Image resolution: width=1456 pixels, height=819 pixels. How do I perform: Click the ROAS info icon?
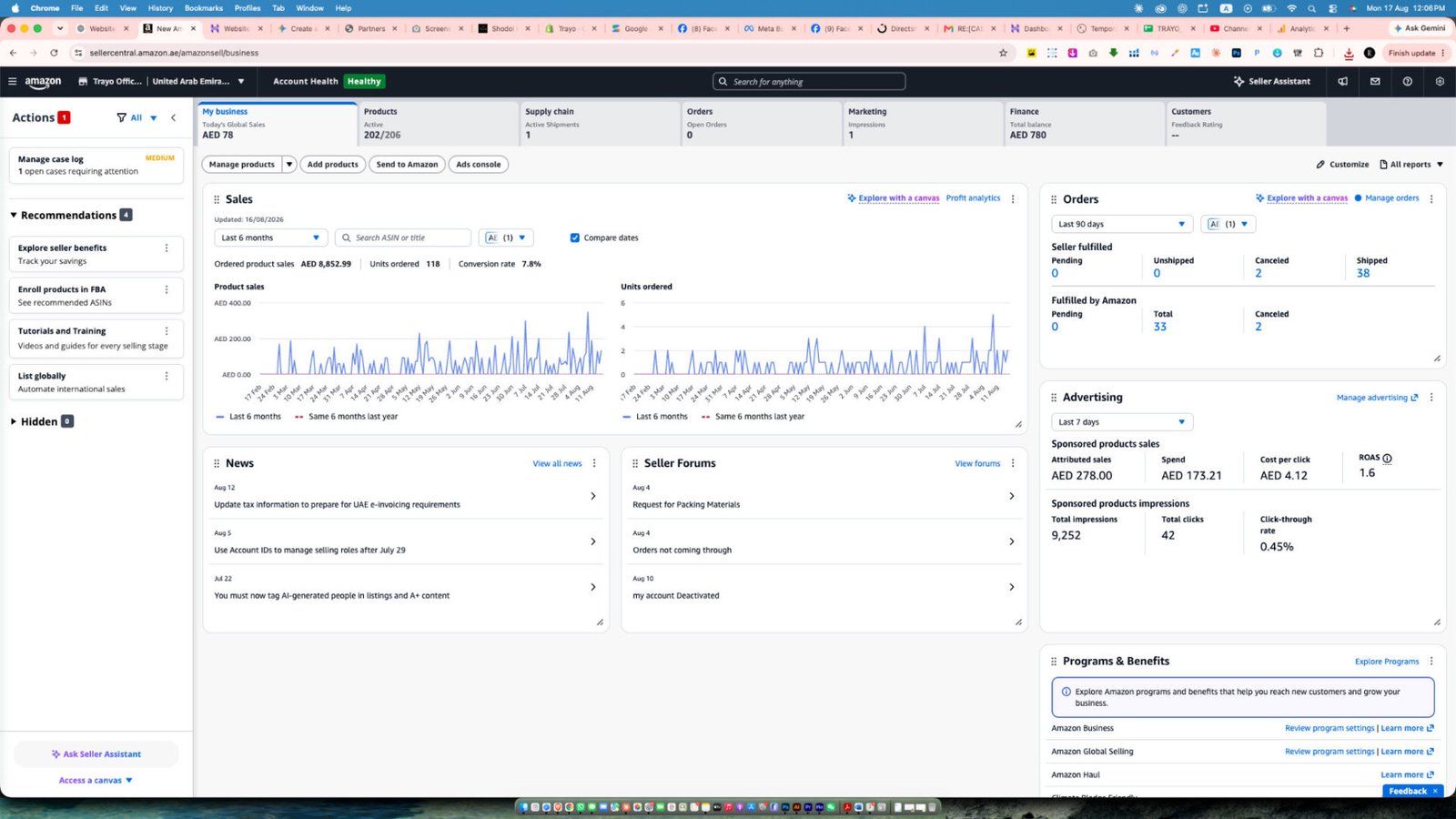pyautogui.click(x=1387, y=458)
